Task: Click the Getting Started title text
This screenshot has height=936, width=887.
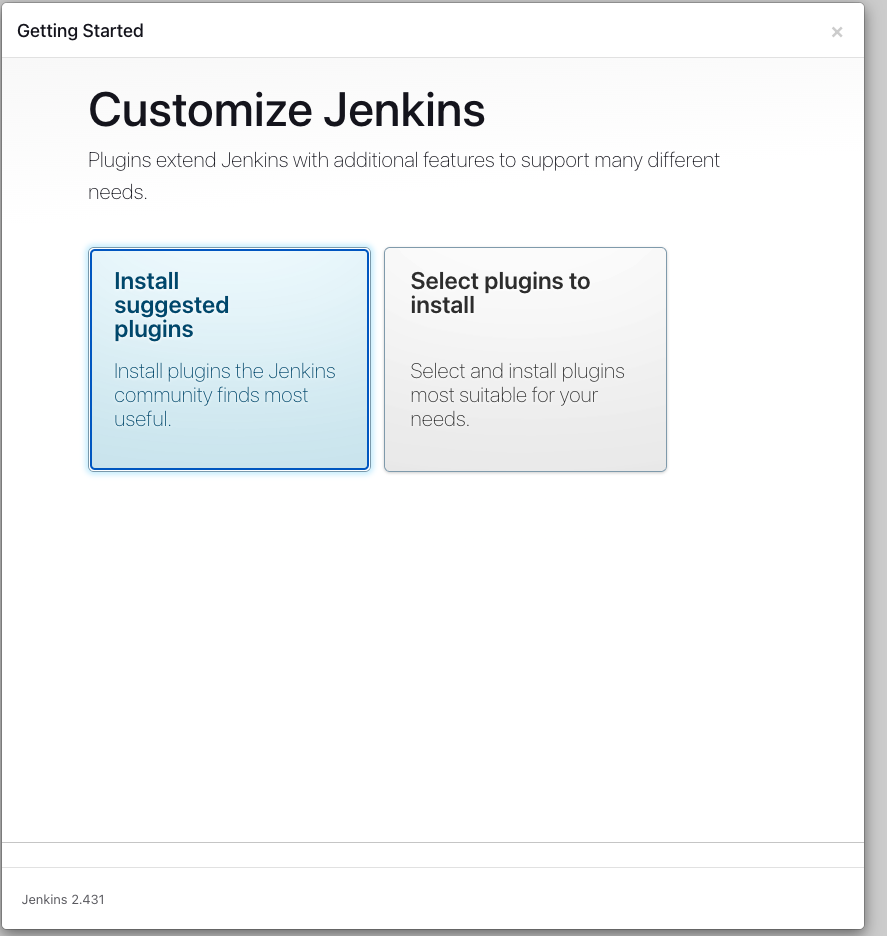Action: click(x=80, y=30)
